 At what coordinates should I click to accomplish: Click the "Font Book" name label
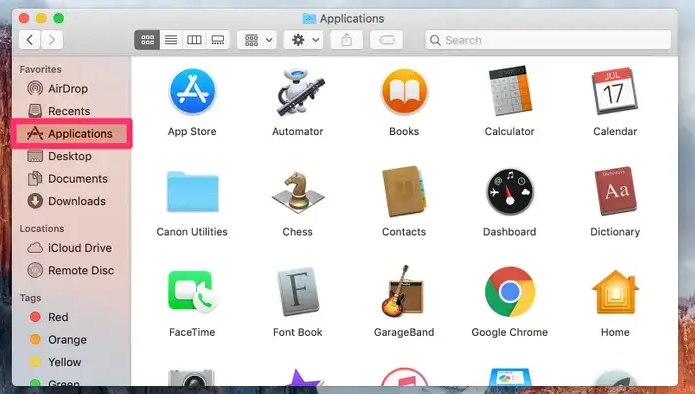click(x=298, y=332)
